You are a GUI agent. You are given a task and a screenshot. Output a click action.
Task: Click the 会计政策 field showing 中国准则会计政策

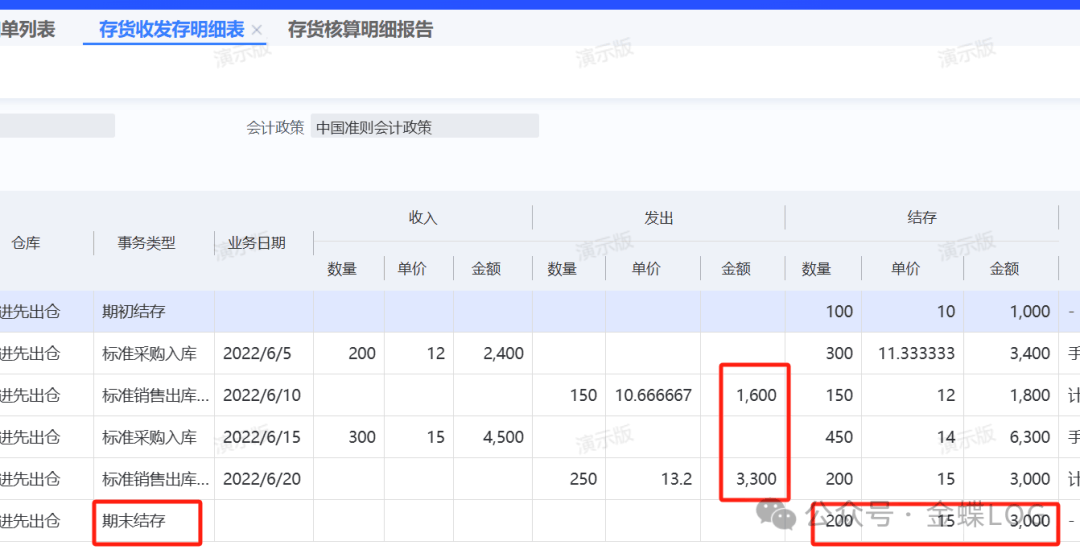point(424,127)
